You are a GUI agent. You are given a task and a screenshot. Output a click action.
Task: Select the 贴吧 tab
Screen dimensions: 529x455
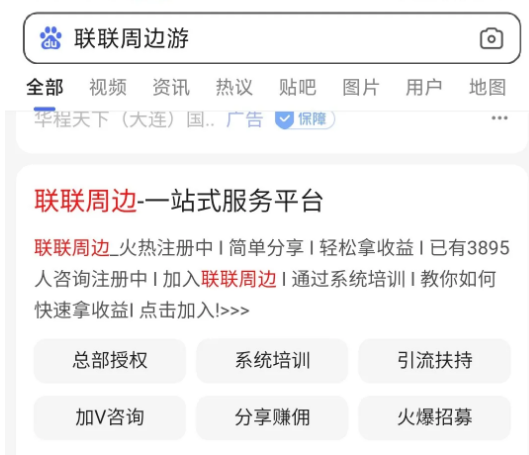[298, 87]
